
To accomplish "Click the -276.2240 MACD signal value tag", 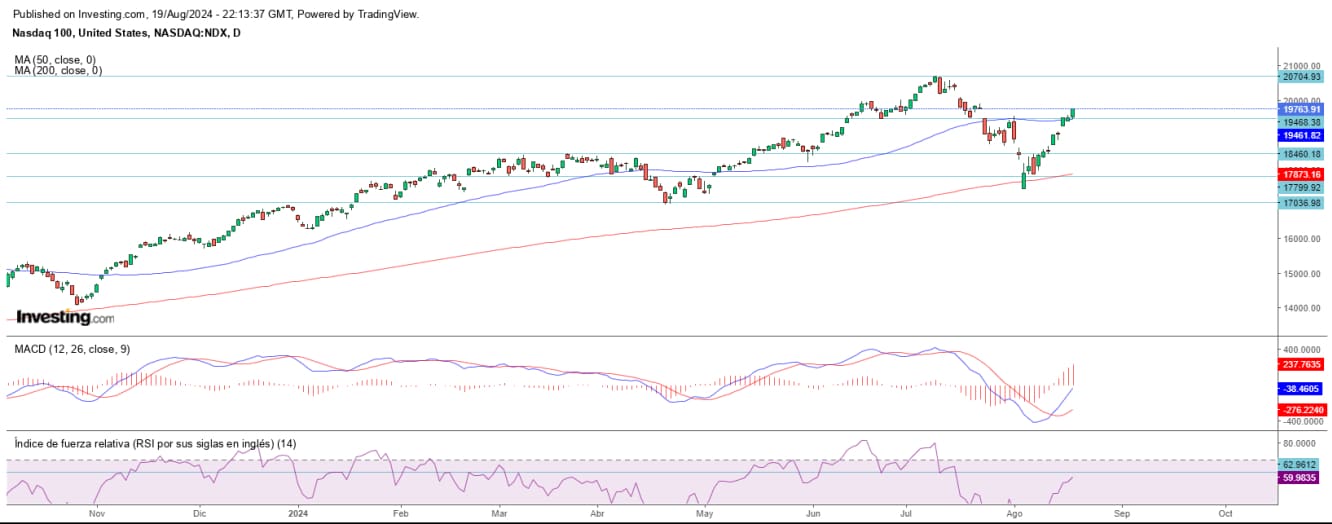I will click(x=1302, y=410).
